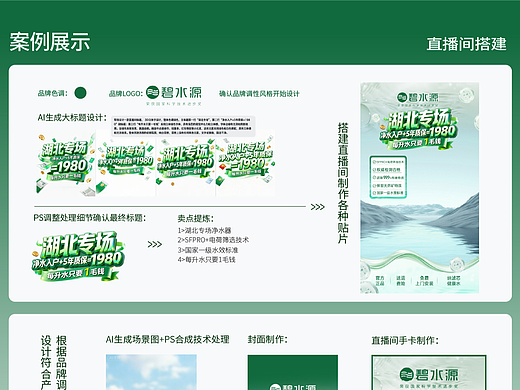Image resolution: width=520 pixels, height=390 pixels.
Task: Select selling point '1>湖北专场净水器'
Action: [x=204, y=230]
